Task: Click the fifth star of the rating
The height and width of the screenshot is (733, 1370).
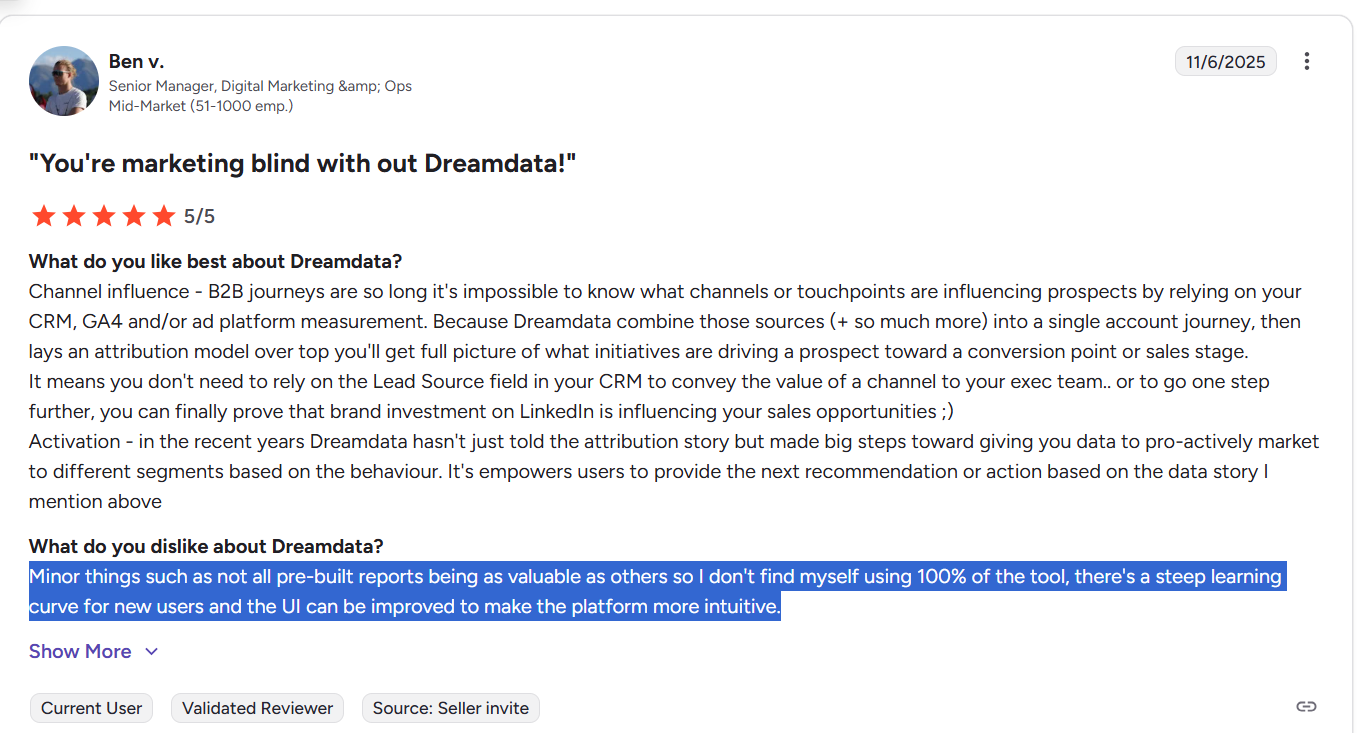Action: click(x=164, y=215)
